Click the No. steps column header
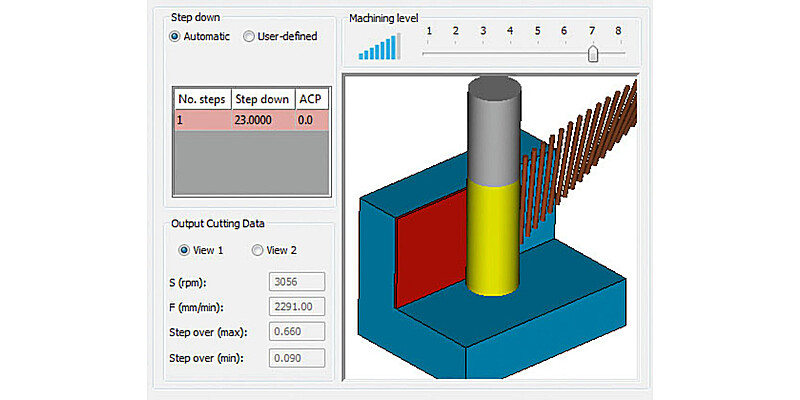Screen dimensions: 800x400 pyautogui.click(x=202, y=99)
